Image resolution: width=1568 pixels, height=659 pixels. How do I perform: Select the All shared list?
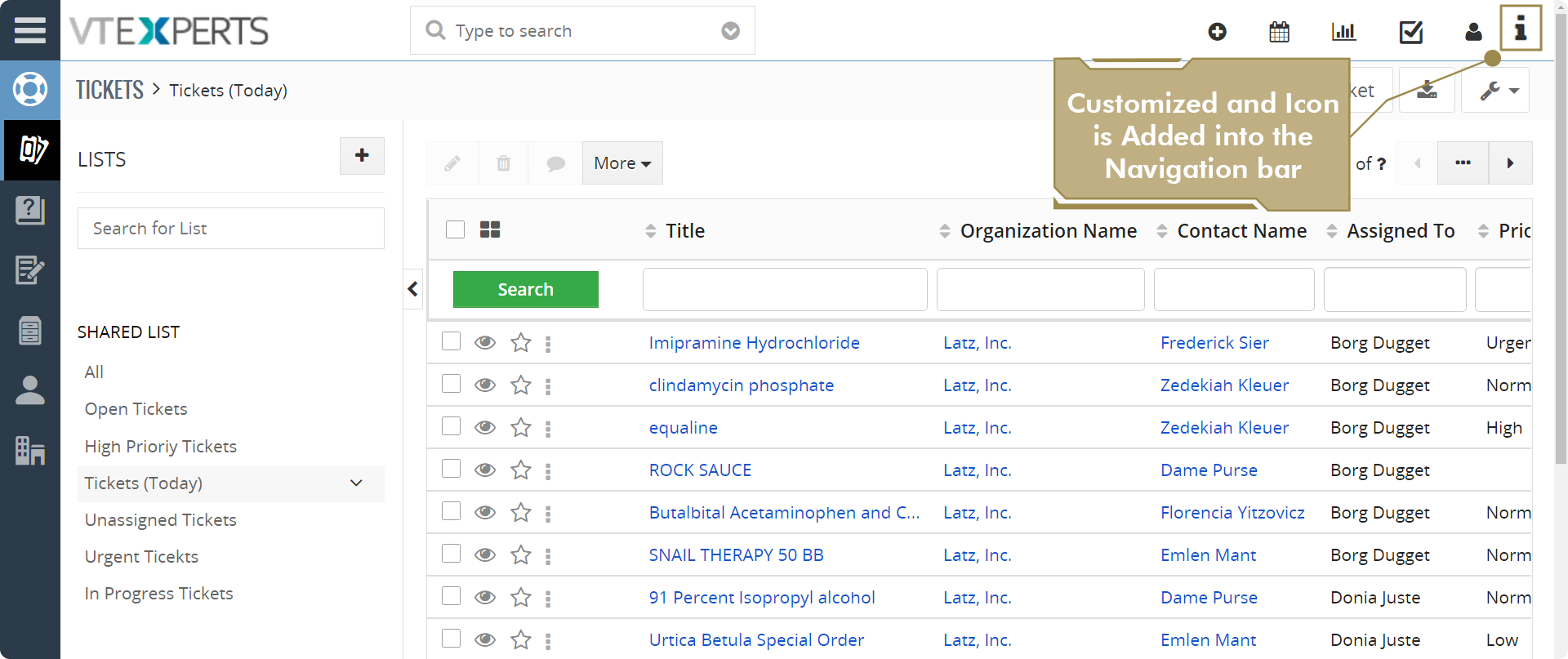(94, 372)
